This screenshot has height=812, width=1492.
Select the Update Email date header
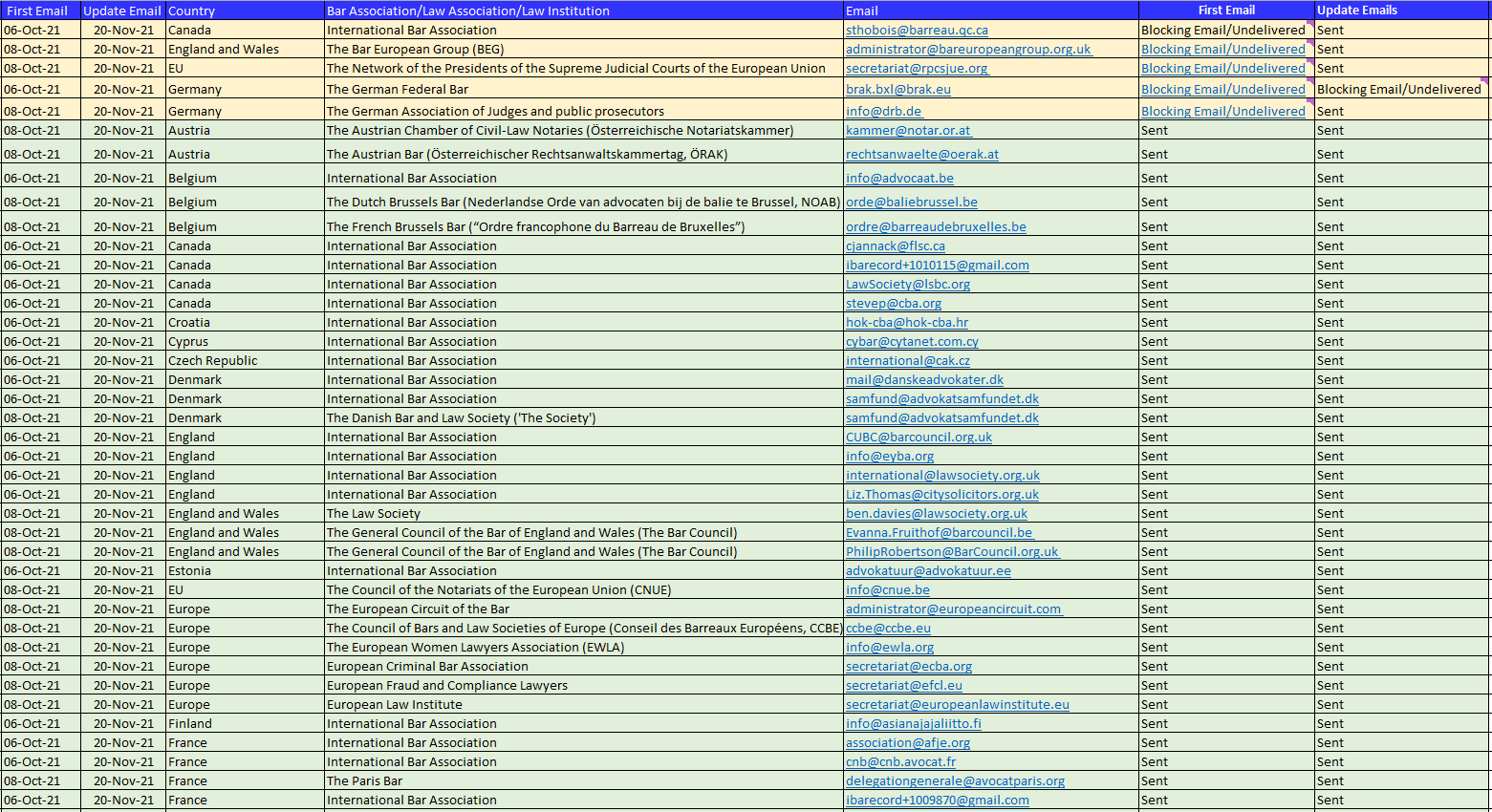tap(122, 11)
